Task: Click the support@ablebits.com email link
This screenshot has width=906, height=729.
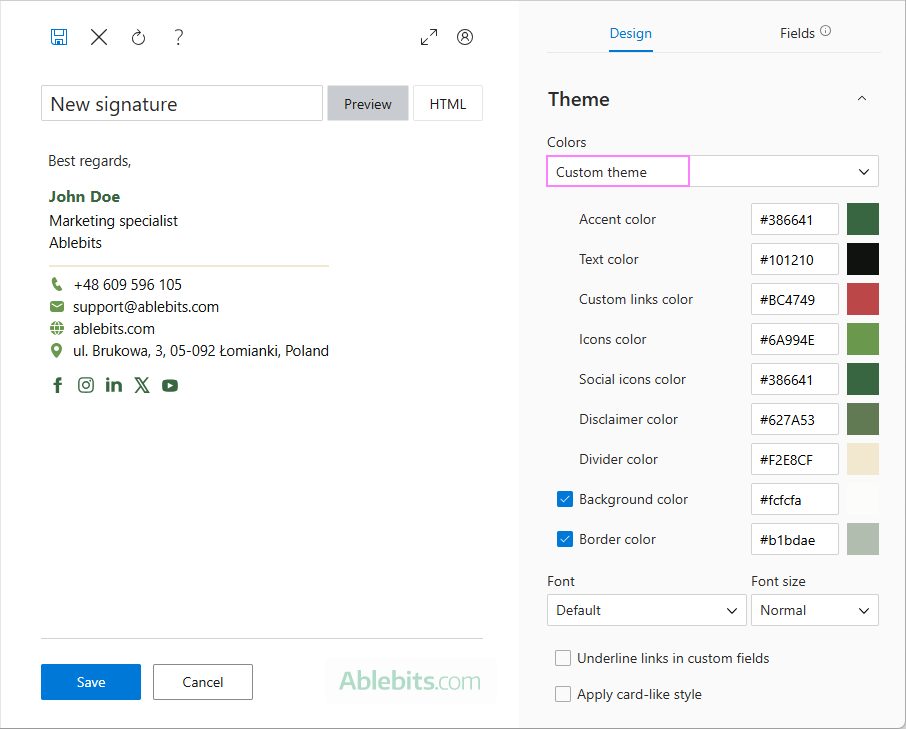Action: 146,306
